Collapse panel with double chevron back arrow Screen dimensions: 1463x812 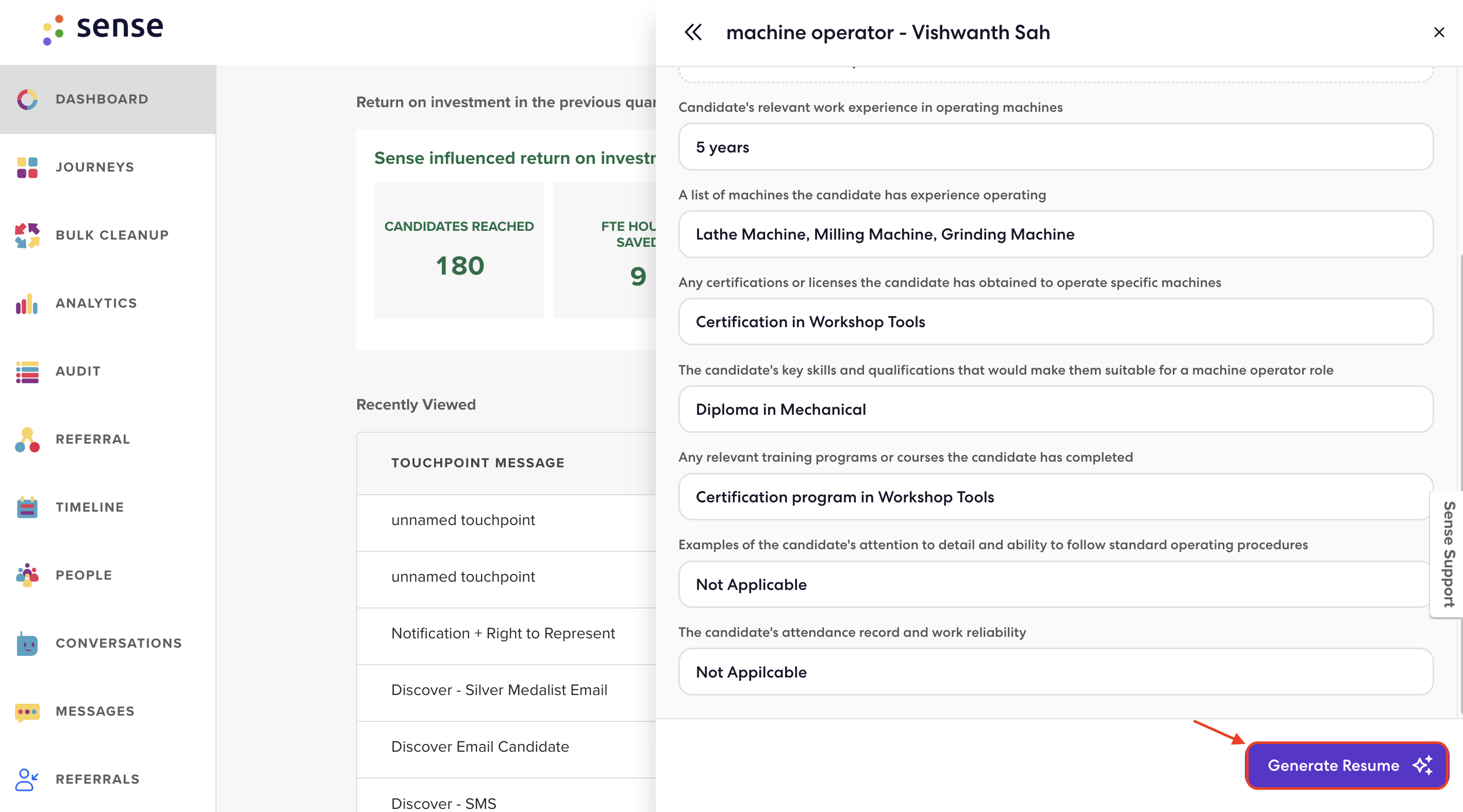693,32
